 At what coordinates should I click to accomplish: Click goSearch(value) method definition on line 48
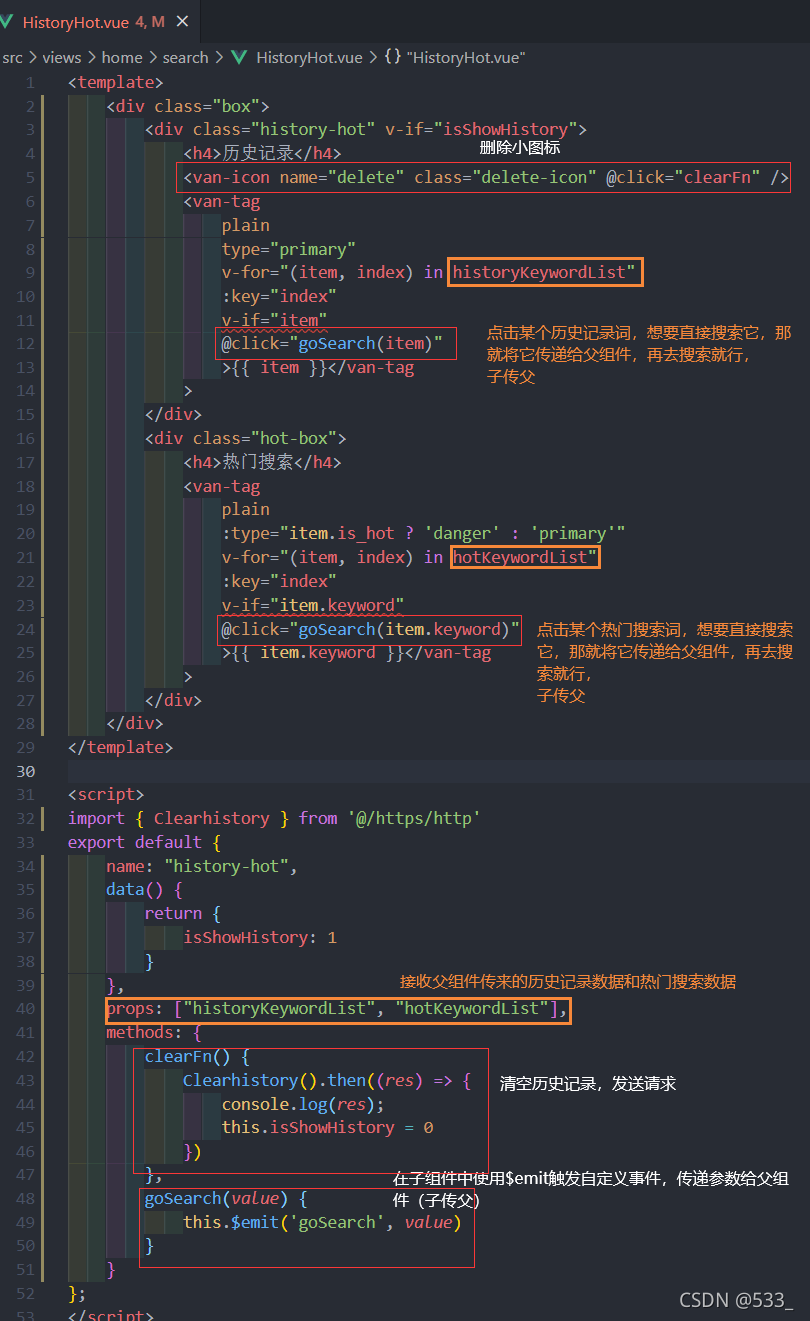217,1199
